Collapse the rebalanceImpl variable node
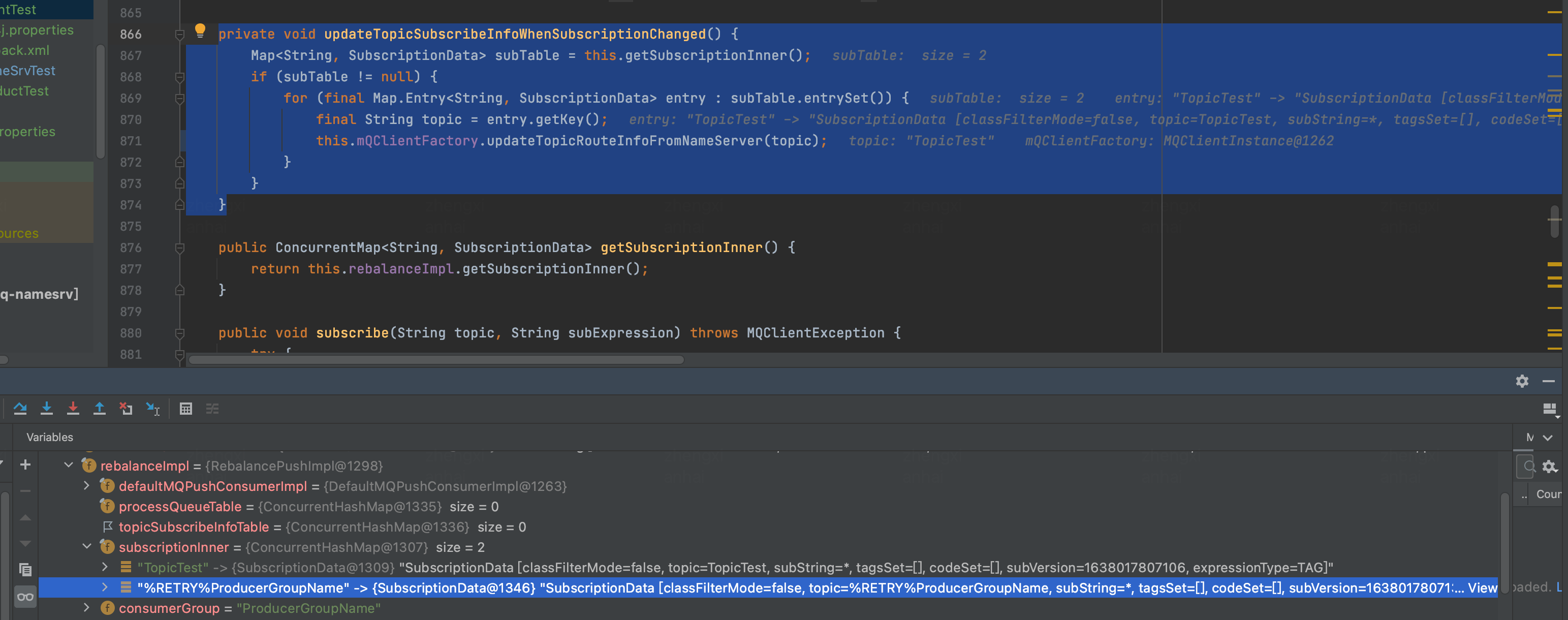This screenshot has width=1568, height=620. [x=69, y=466]
